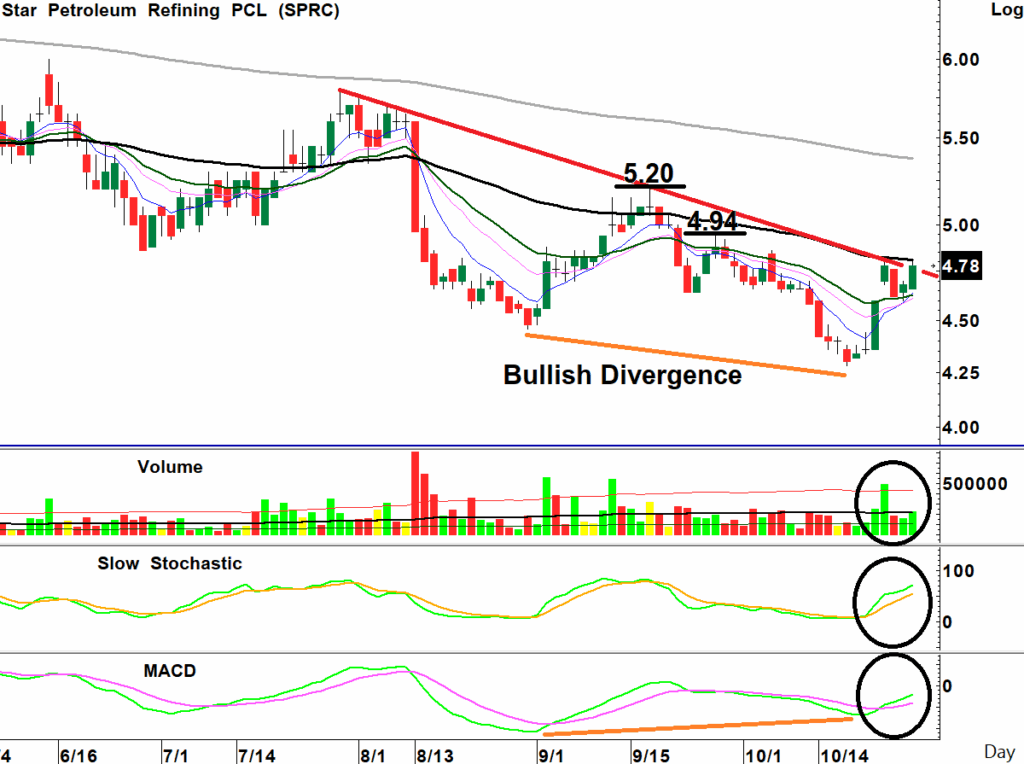Click the MACD panel label
1024x764 pixels.
[168, 668]
